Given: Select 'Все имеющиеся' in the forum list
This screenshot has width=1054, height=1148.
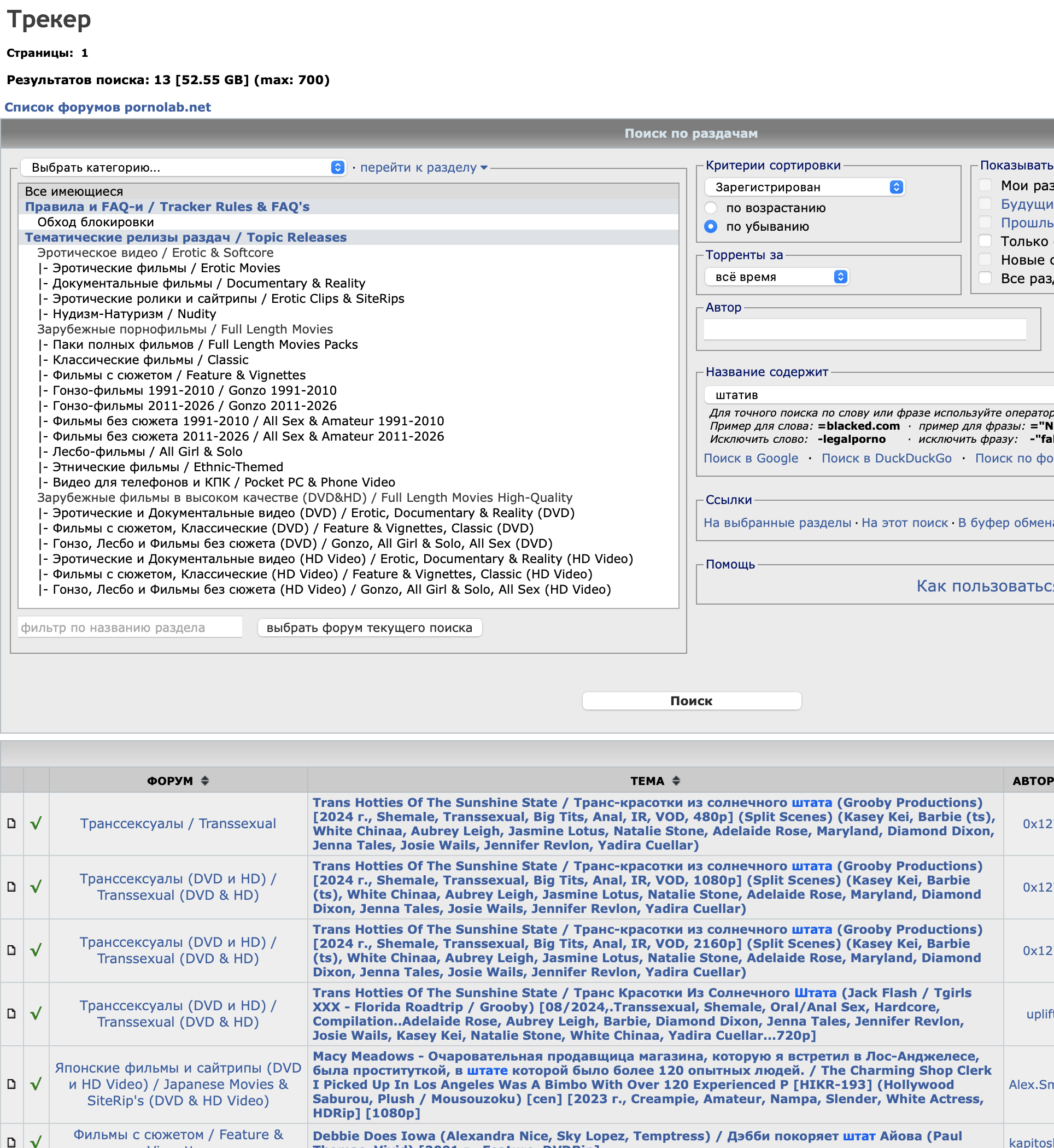Looking at the screenshot, I should coord(348,192).
